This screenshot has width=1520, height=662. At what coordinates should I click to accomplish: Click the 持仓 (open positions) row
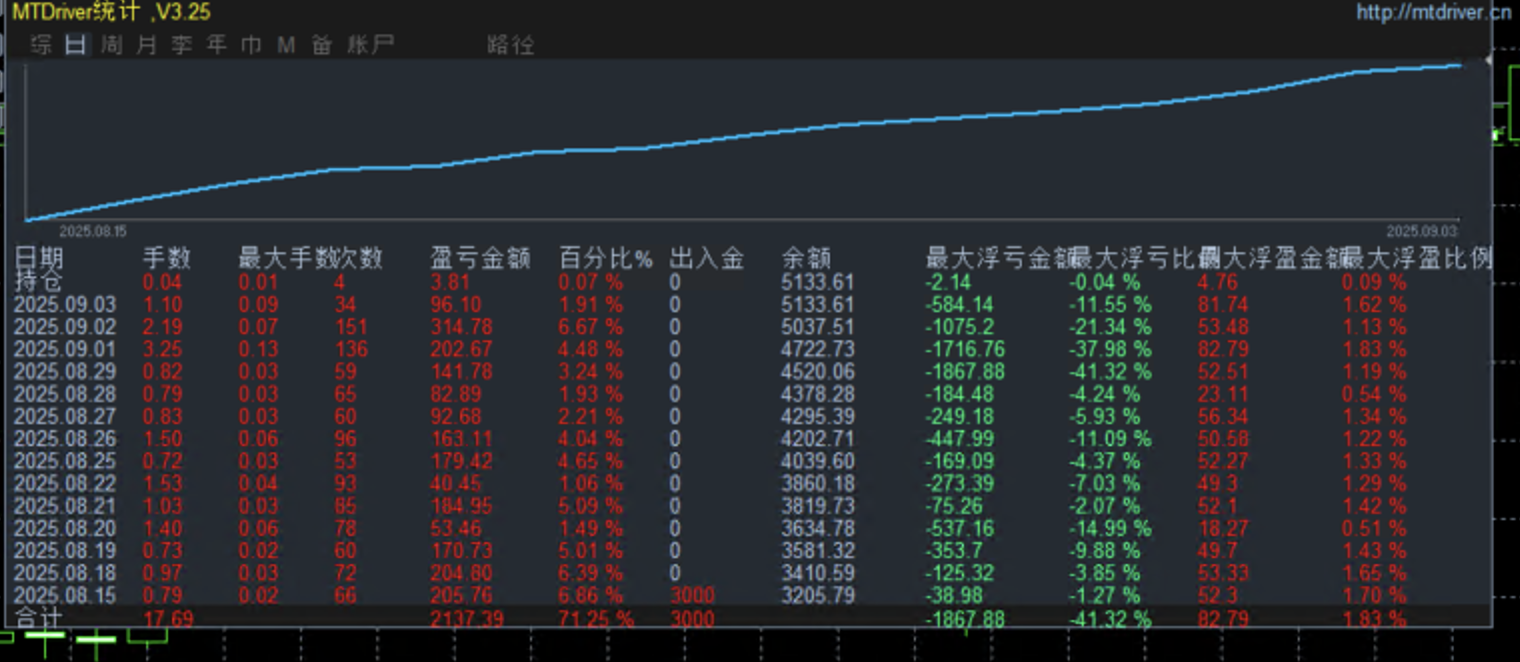pyautogui.click(x=39, y=282)
